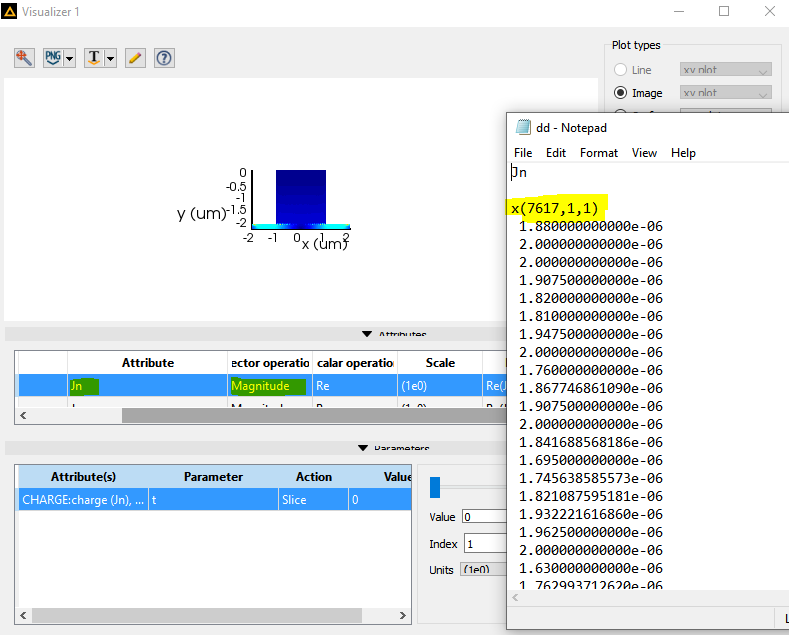Viewport: 789px width, 635px height.
Task: Click the Units field
Action: tap(483, 570)
